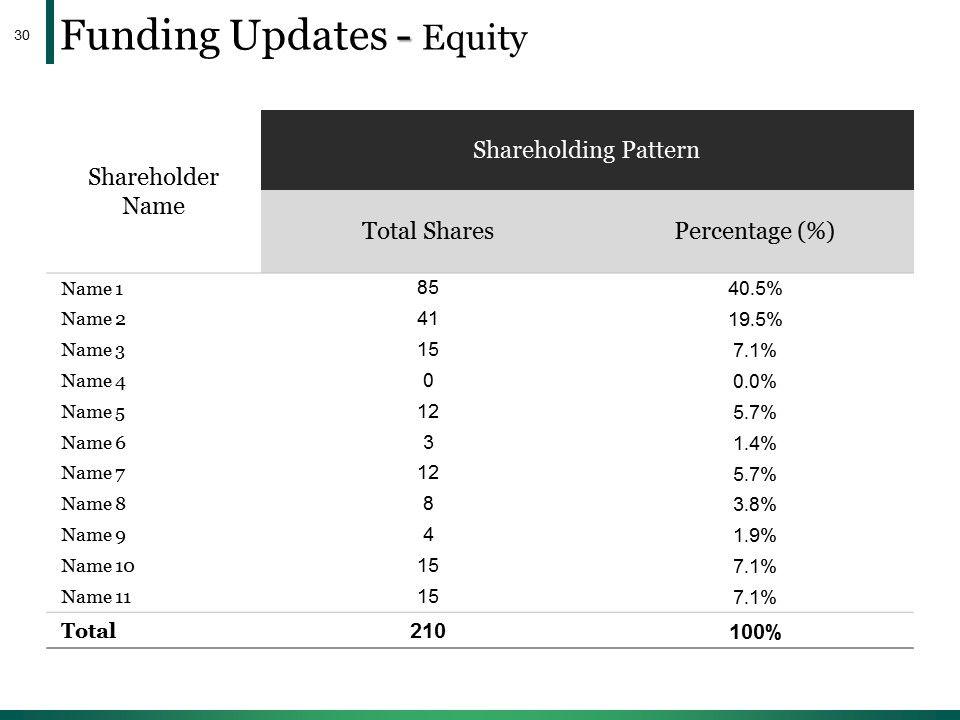Screen dimensions: 960x720
Task: Click the 3.8% value for Name 8
Action: click(755, 505)
